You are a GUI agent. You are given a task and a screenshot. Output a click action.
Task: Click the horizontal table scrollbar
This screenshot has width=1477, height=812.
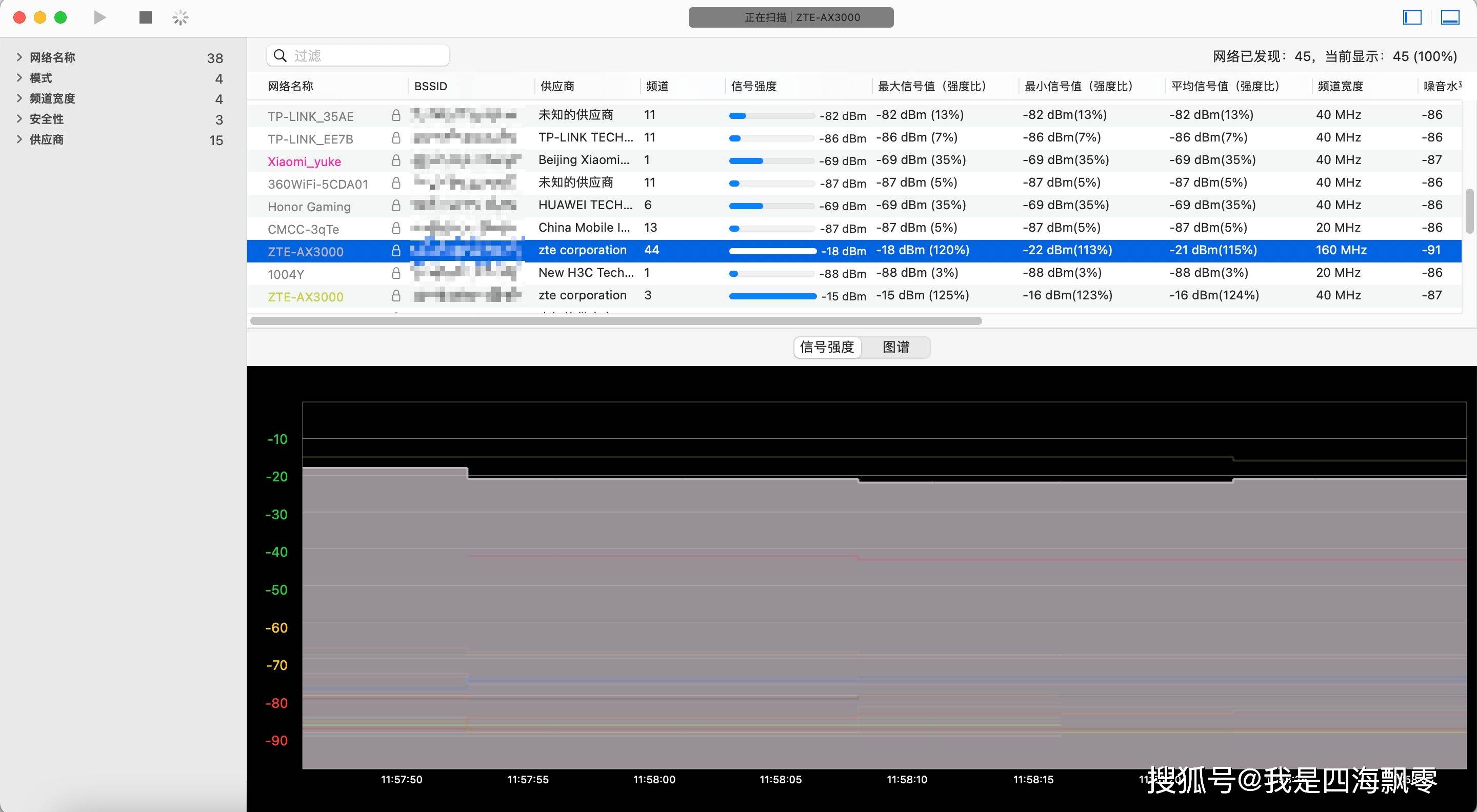click(x=616, y=321)
